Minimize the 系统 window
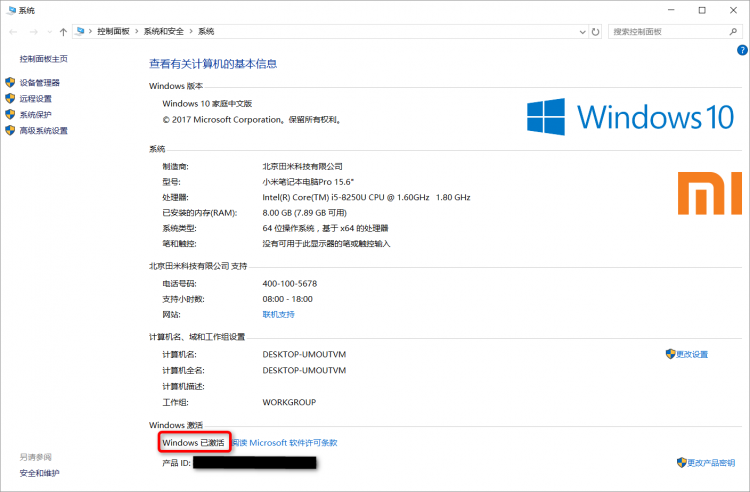This screenshot has height=492, width=750. [x=671, y=10]
